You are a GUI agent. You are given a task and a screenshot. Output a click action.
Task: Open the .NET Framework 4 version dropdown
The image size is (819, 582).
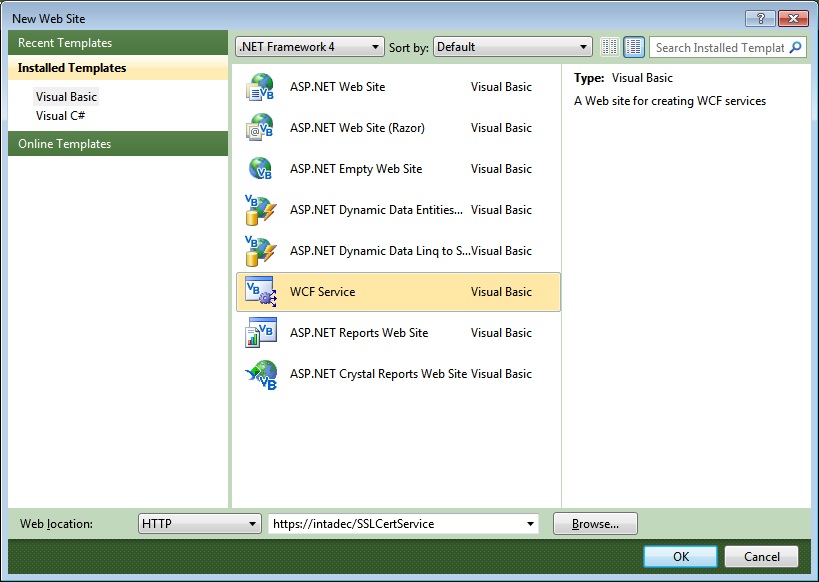pyautogui.click(x=310, y=47)
